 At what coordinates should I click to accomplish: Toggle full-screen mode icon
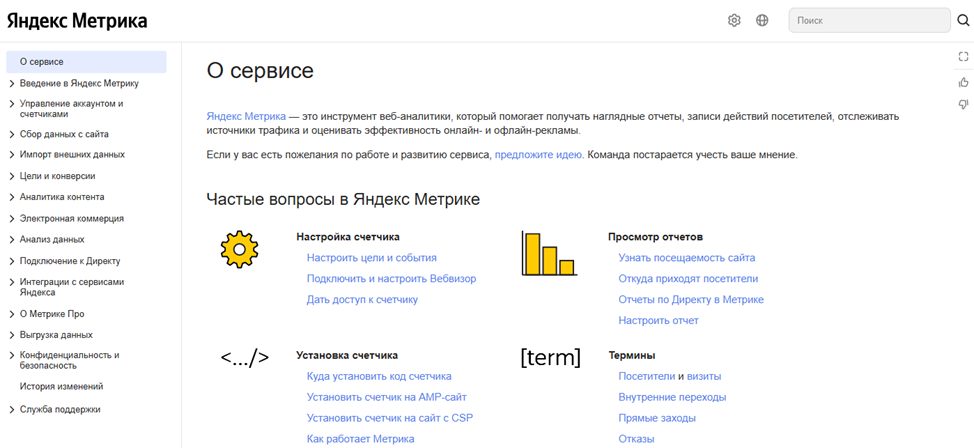963,57
